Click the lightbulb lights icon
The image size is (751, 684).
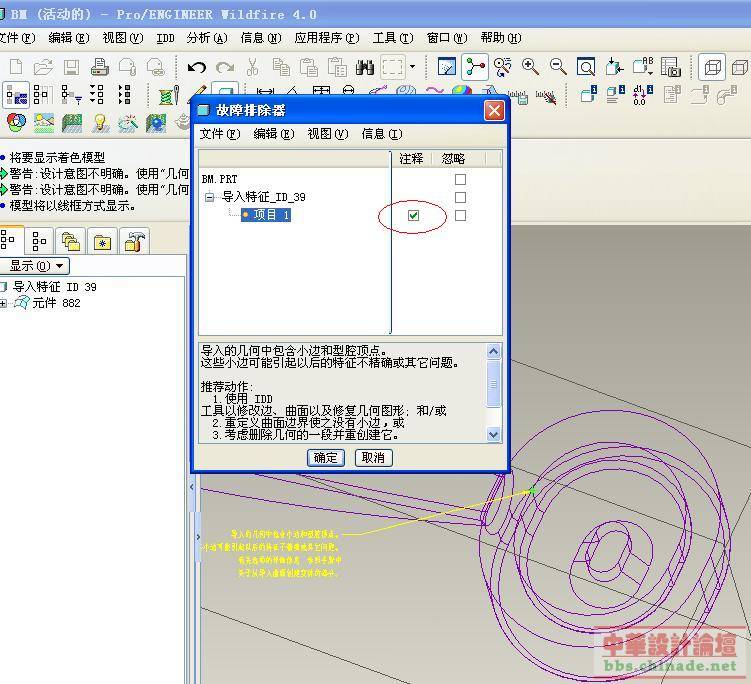pyautogui.click(x=100, y=123)
